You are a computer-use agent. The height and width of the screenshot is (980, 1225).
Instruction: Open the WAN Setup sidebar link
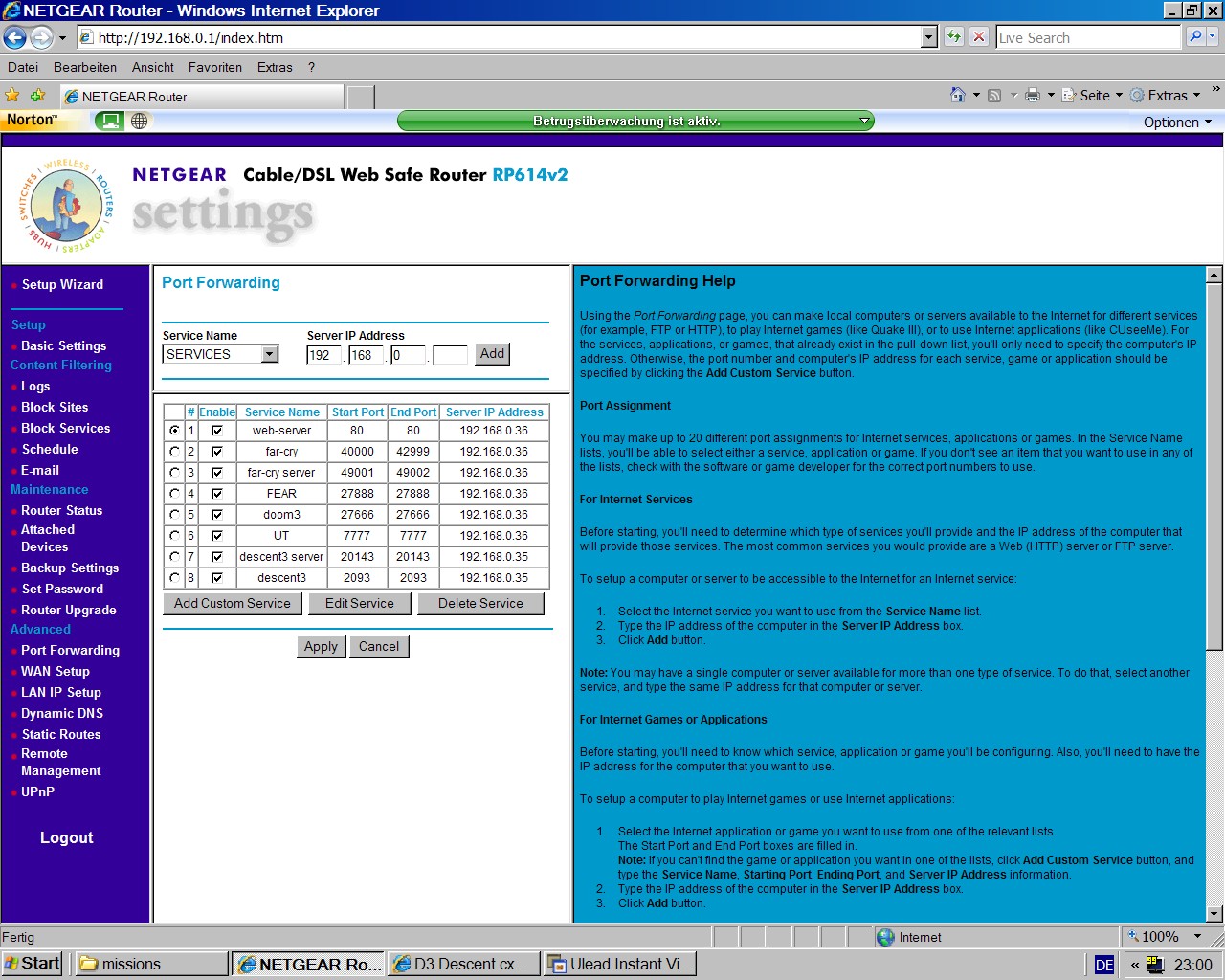[55, 671]
